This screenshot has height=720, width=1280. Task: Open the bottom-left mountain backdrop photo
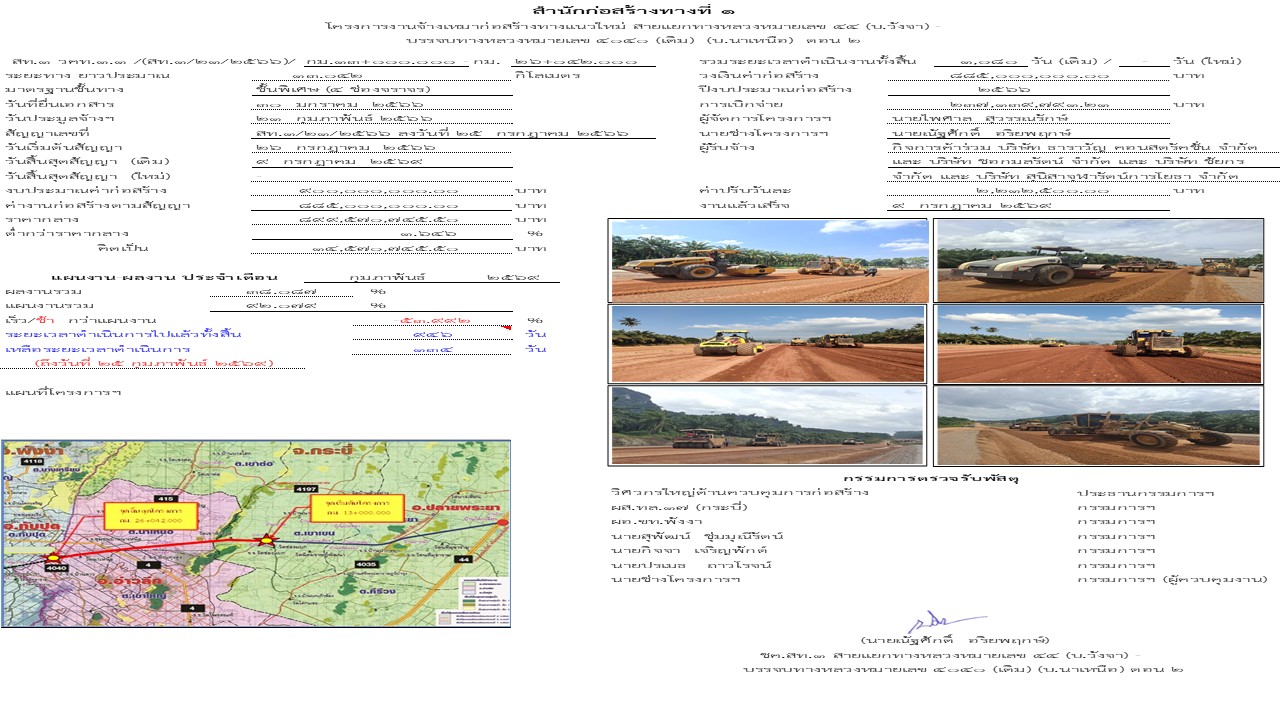pyautogui.click(x=769, y=426)
